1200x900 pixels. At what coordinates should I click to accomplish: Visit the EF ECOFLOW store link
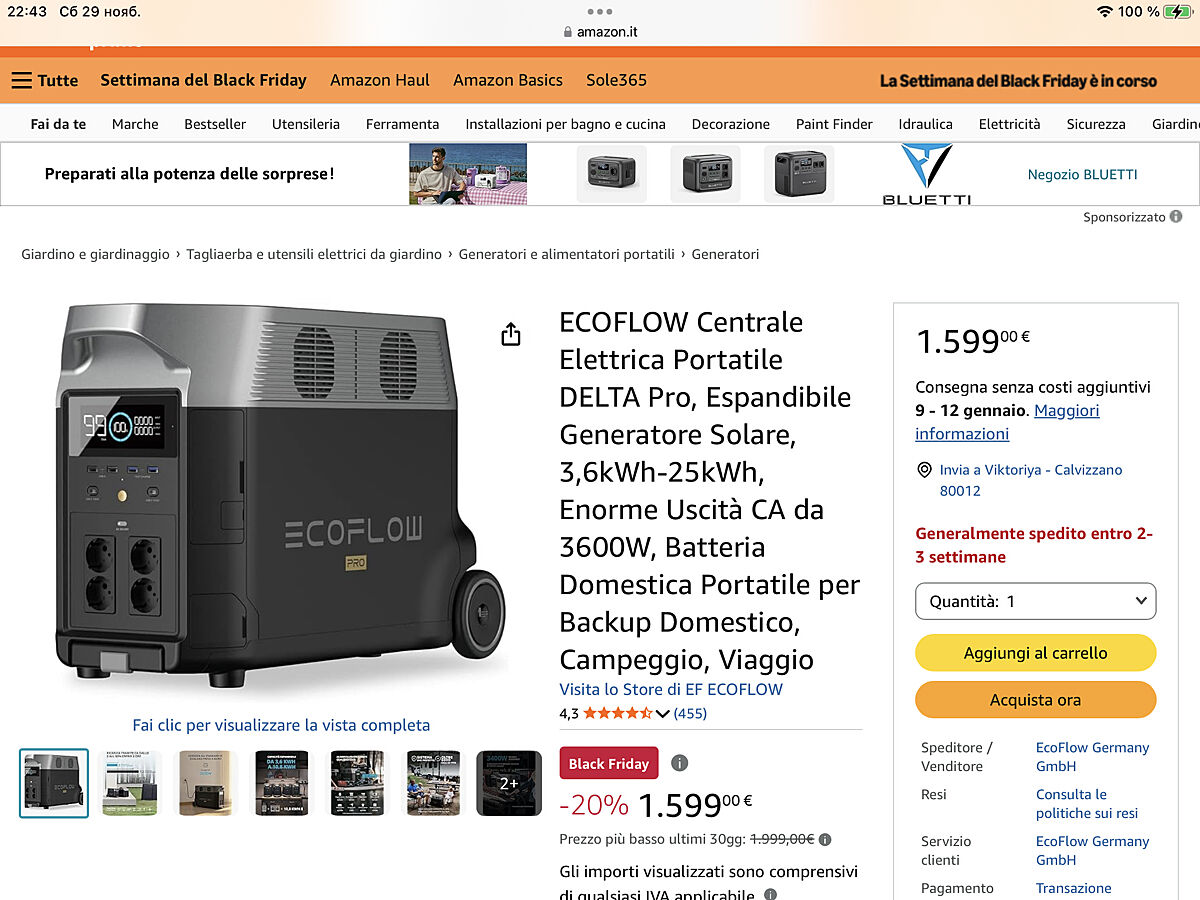(671, 689)
